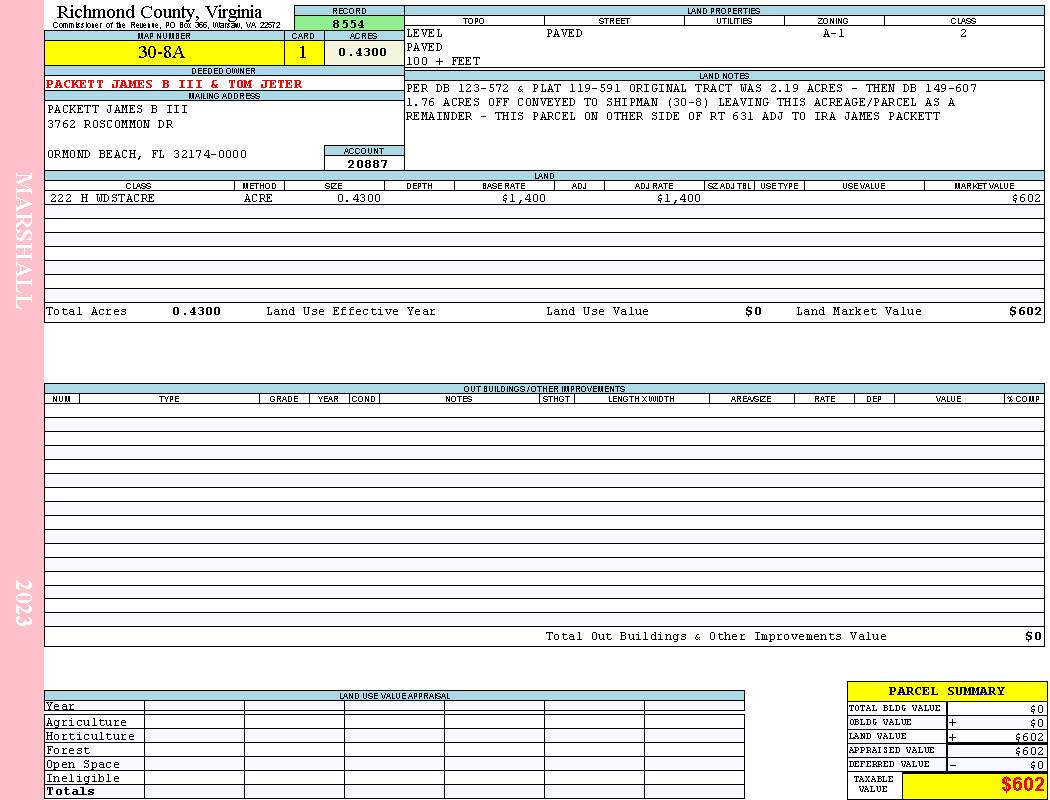
Task: Click the DEFERRED VALUE label
Action: [889, 765]
